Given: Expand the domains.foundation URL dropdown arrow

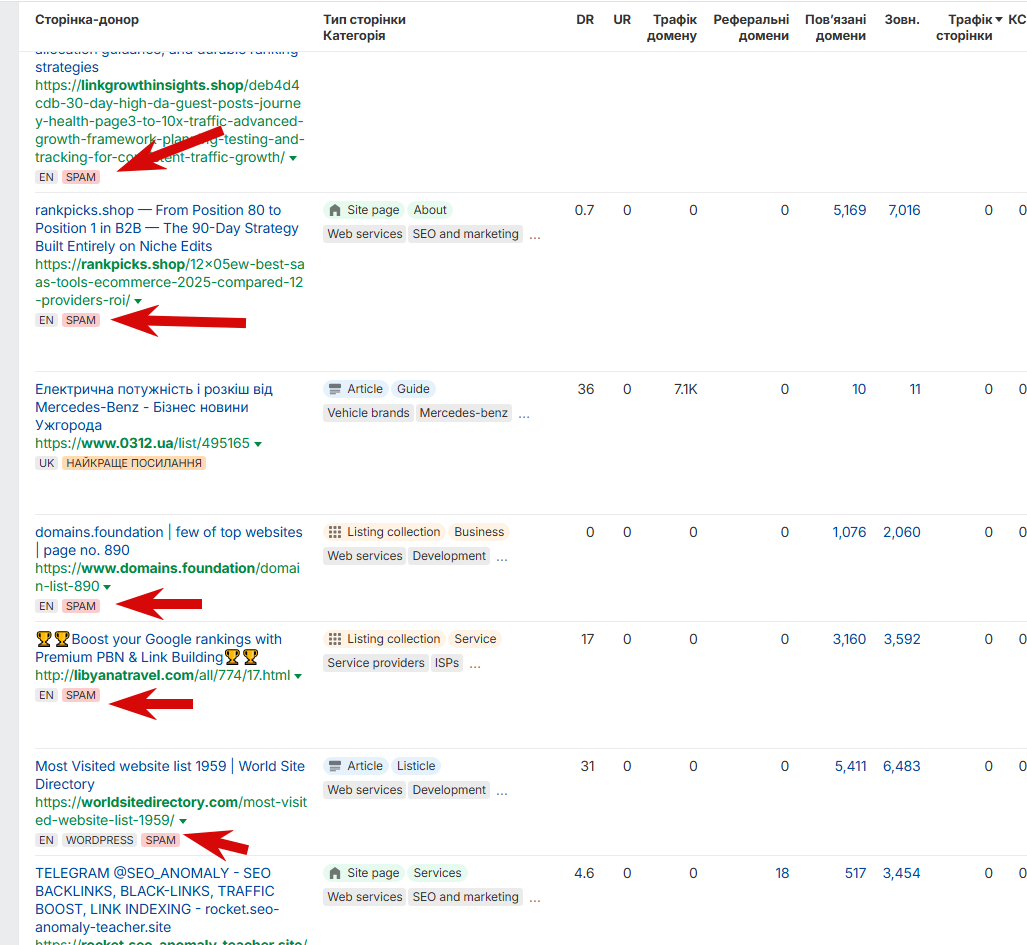Looking at the screenshot, I should coord(107,587).
